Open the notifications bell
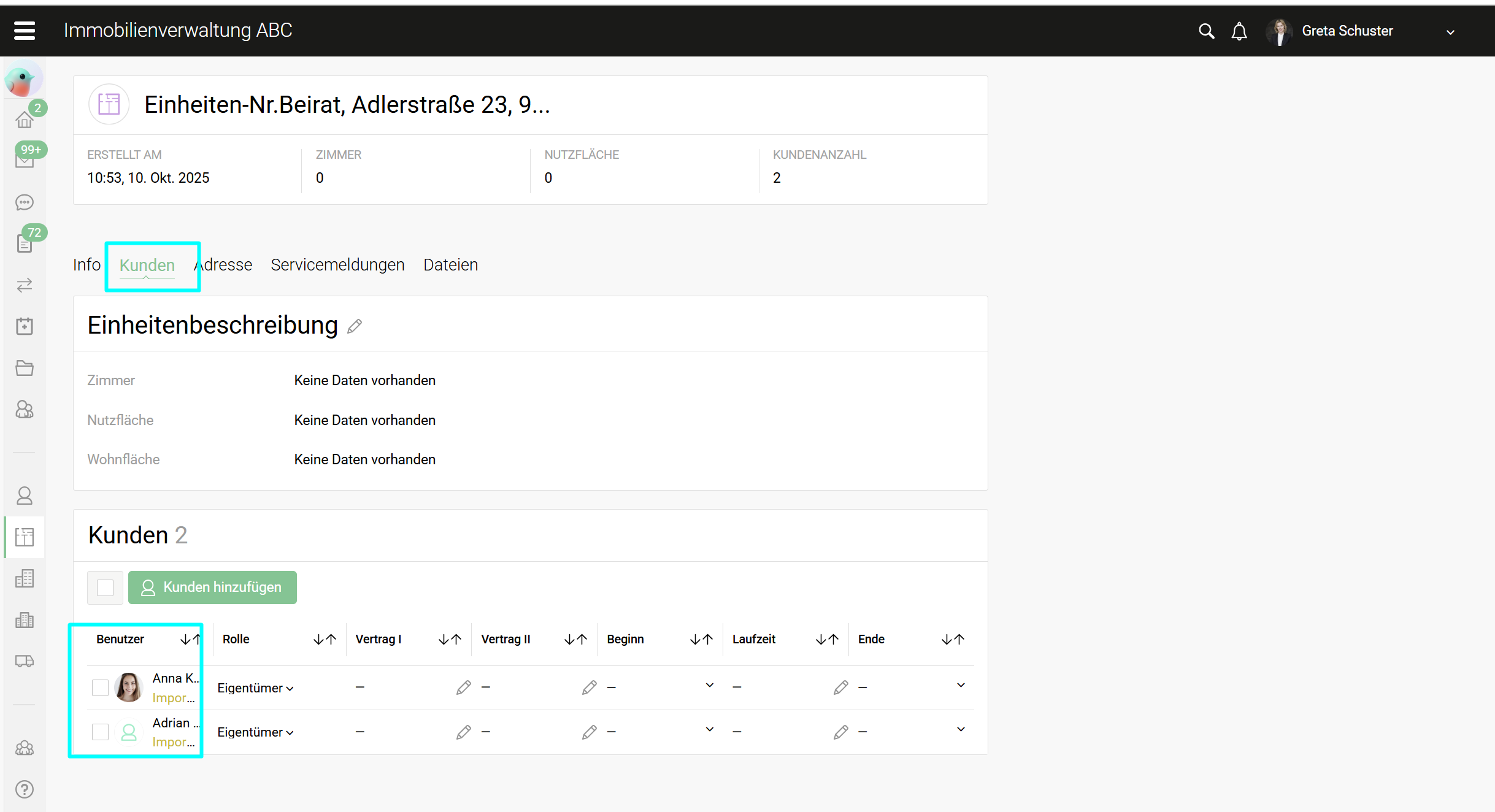This screenshot has width=1495, height=812. pos(1239,31)
